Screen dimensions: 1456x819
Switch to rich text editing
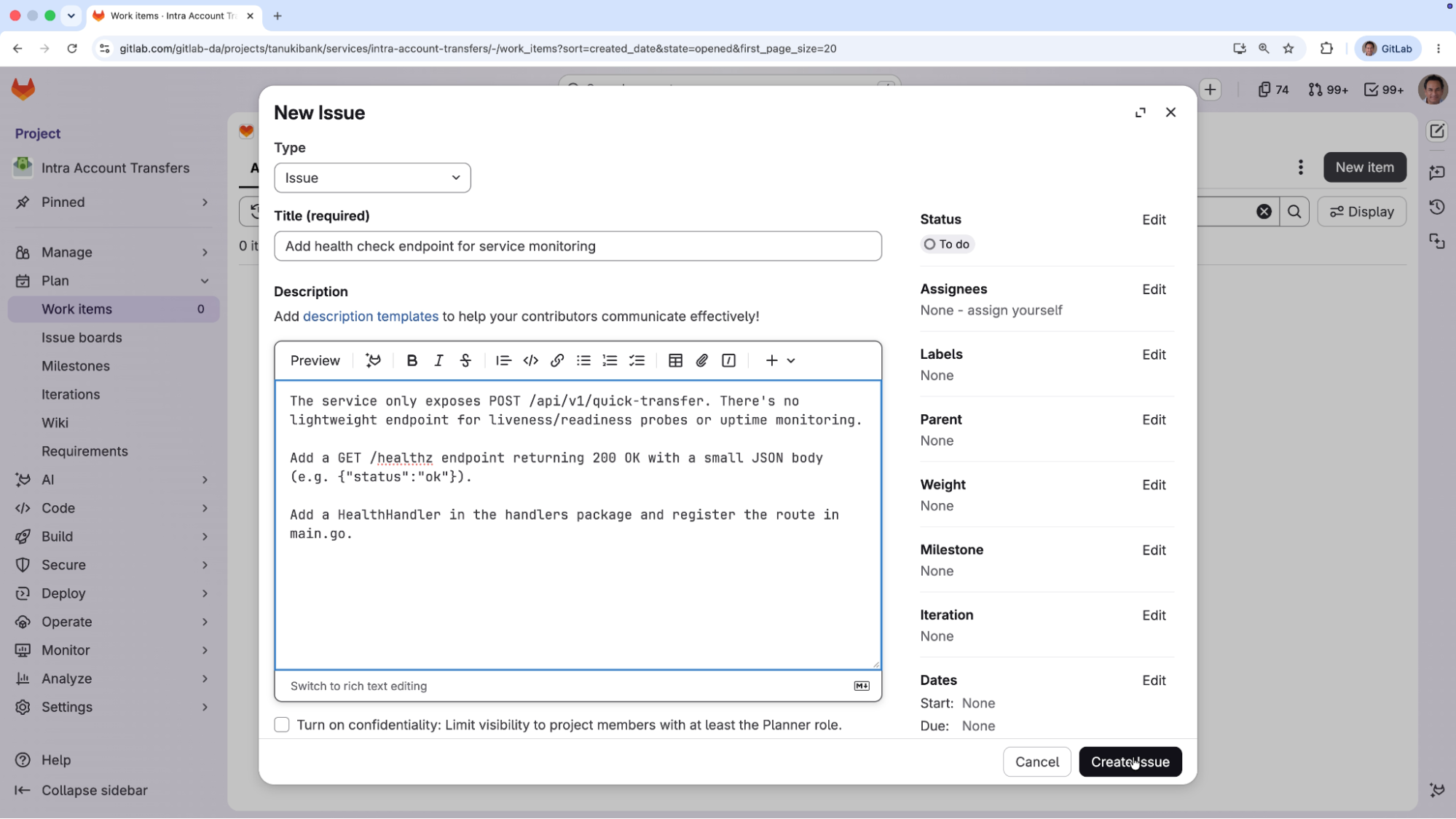click(358, 686)
